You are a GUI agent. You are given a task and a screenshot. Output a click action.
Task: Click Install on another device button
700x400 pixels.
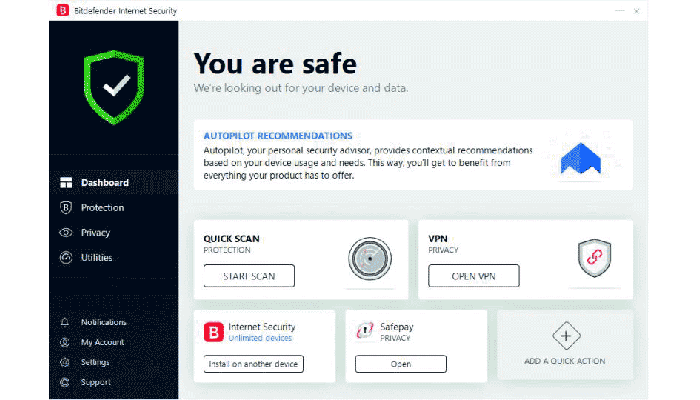(x=254, y=364)
